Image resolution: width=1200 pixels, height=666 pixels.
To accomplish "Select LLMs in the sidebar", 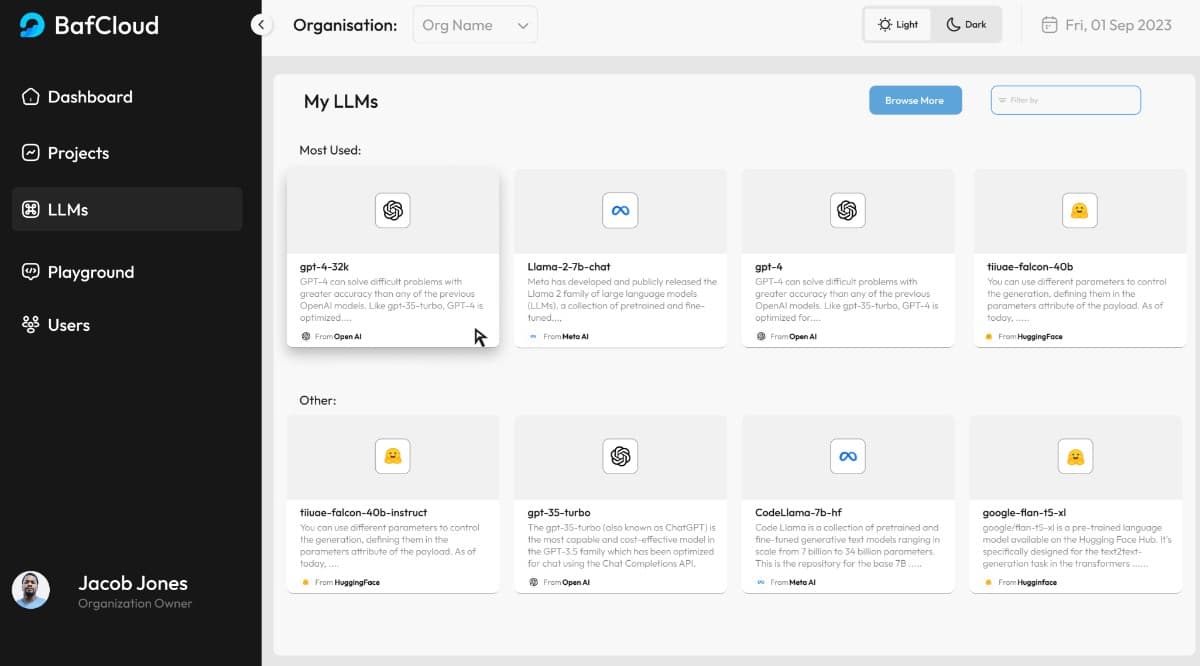I will pos(127,209).
